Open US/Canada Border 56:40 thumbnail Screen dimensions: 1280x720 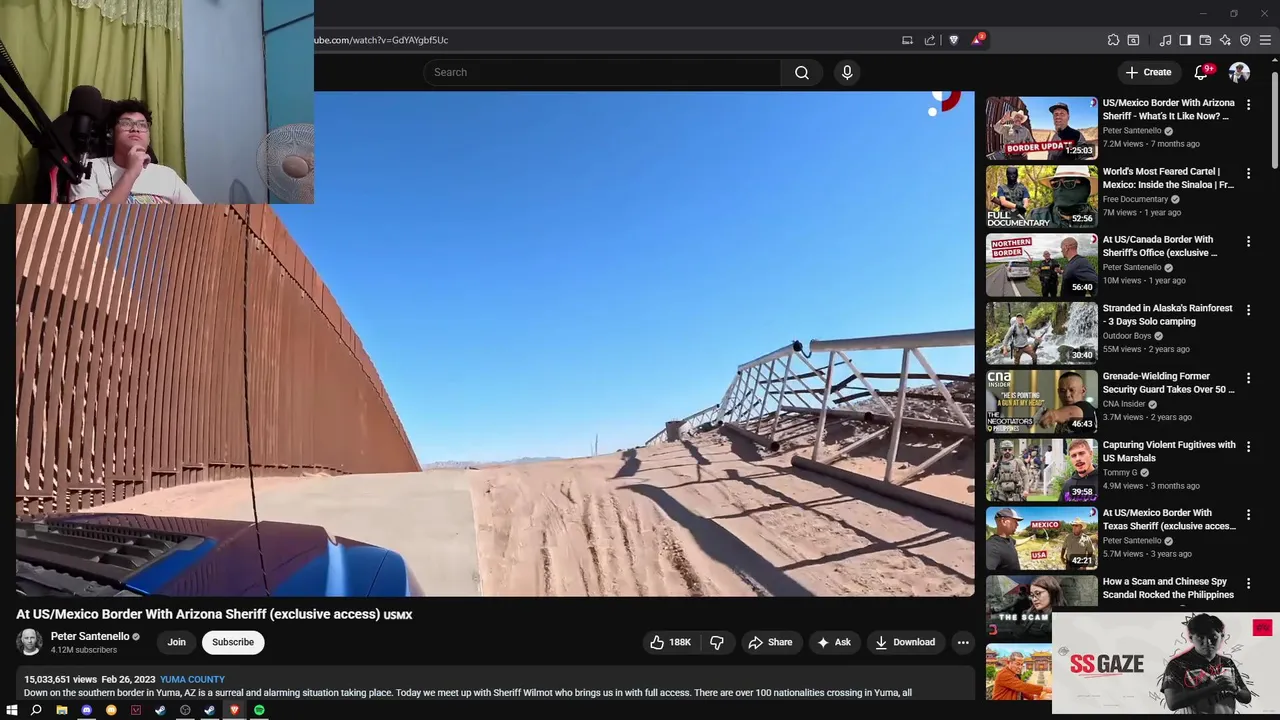[1041, 265]
